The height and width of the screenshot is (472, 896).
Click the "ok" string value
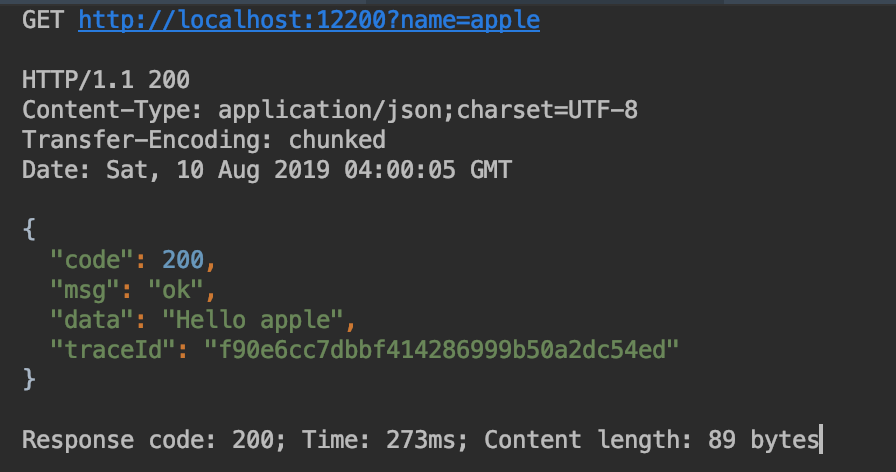coord(176,290)
